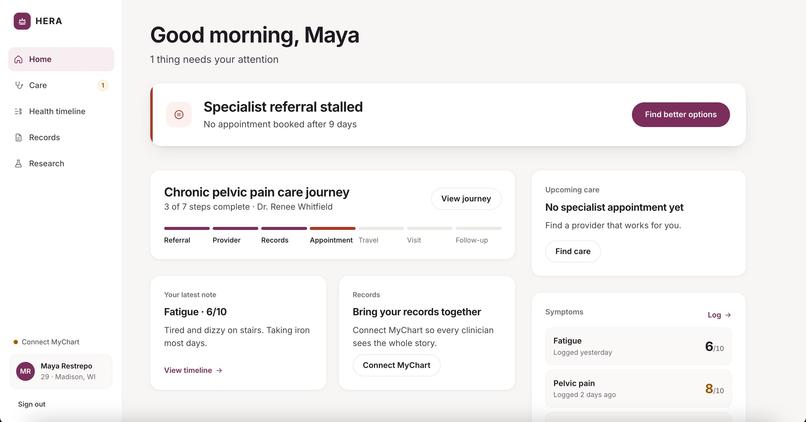Click Connect MyChart button in Records card

tap(396, 365)
